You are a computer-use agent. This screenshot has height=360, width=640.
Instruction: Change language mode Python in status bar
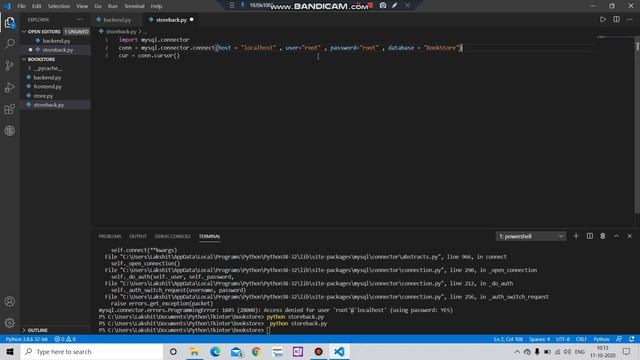[601, 339]
